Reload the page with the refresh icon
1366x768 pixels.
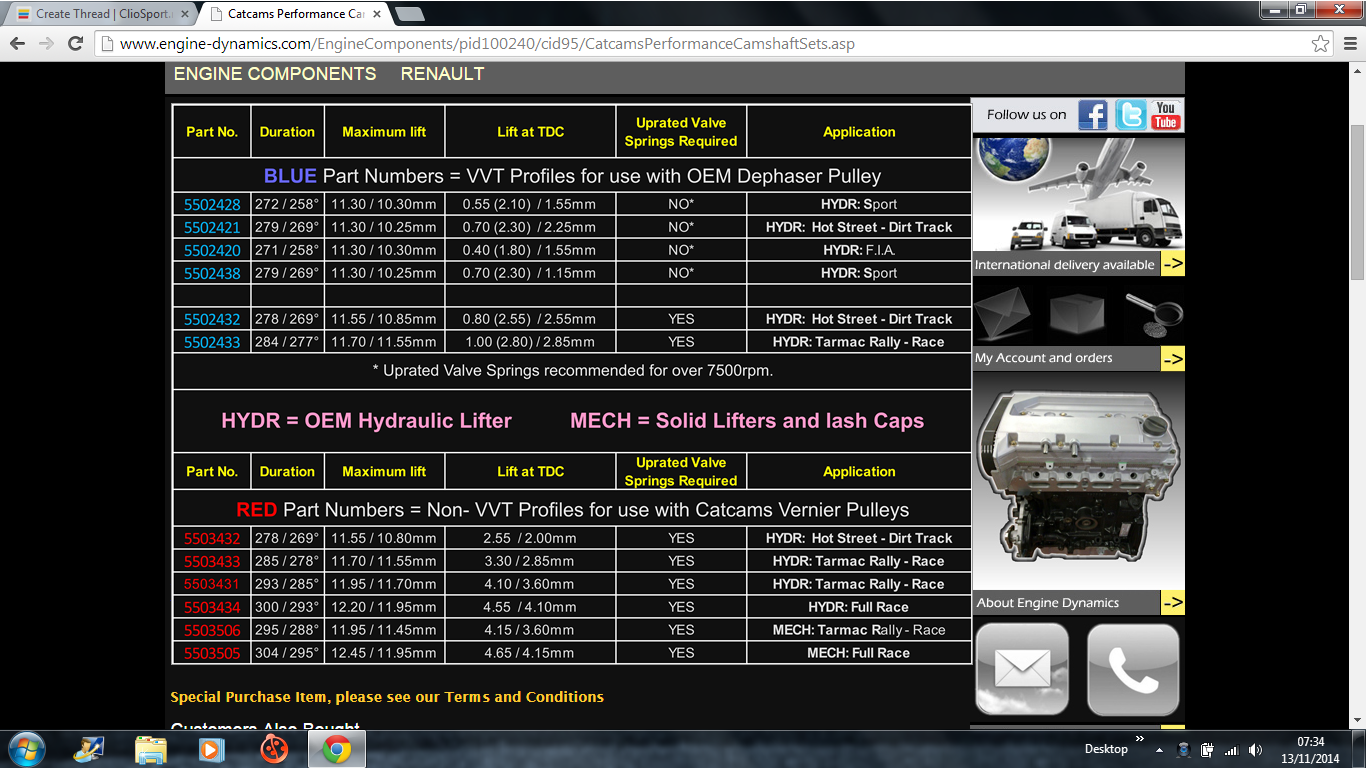click(75, 44)
